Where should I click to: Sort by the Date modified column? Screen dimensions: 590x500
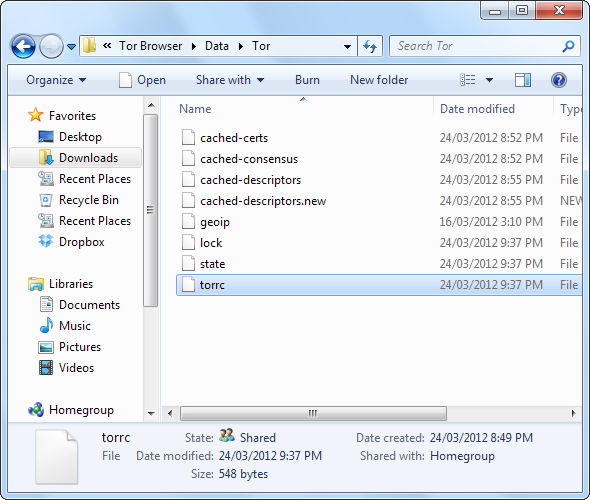click(477, 109)
